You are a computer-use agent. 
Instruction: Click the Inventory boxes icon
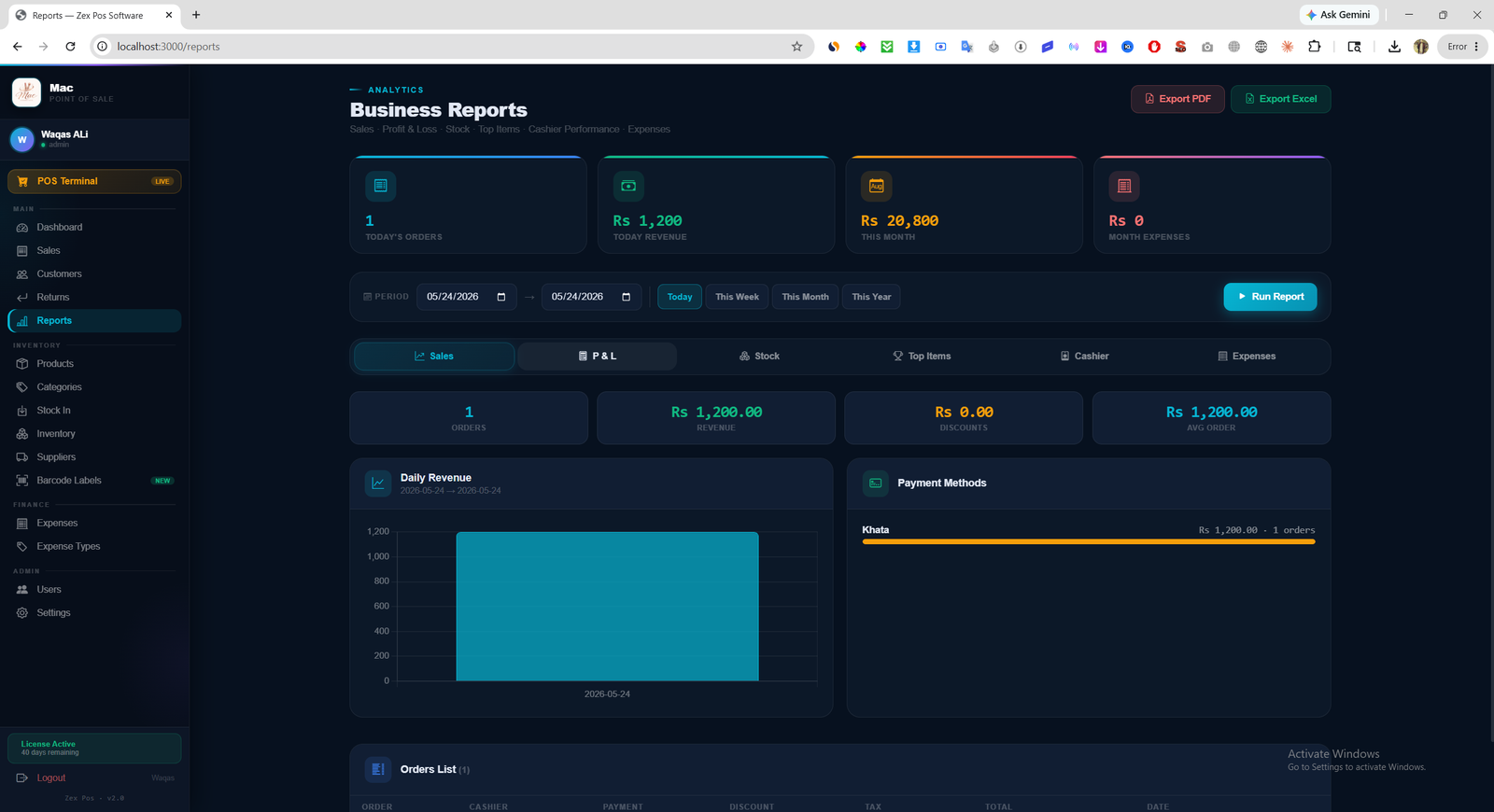tap(22, 434)
